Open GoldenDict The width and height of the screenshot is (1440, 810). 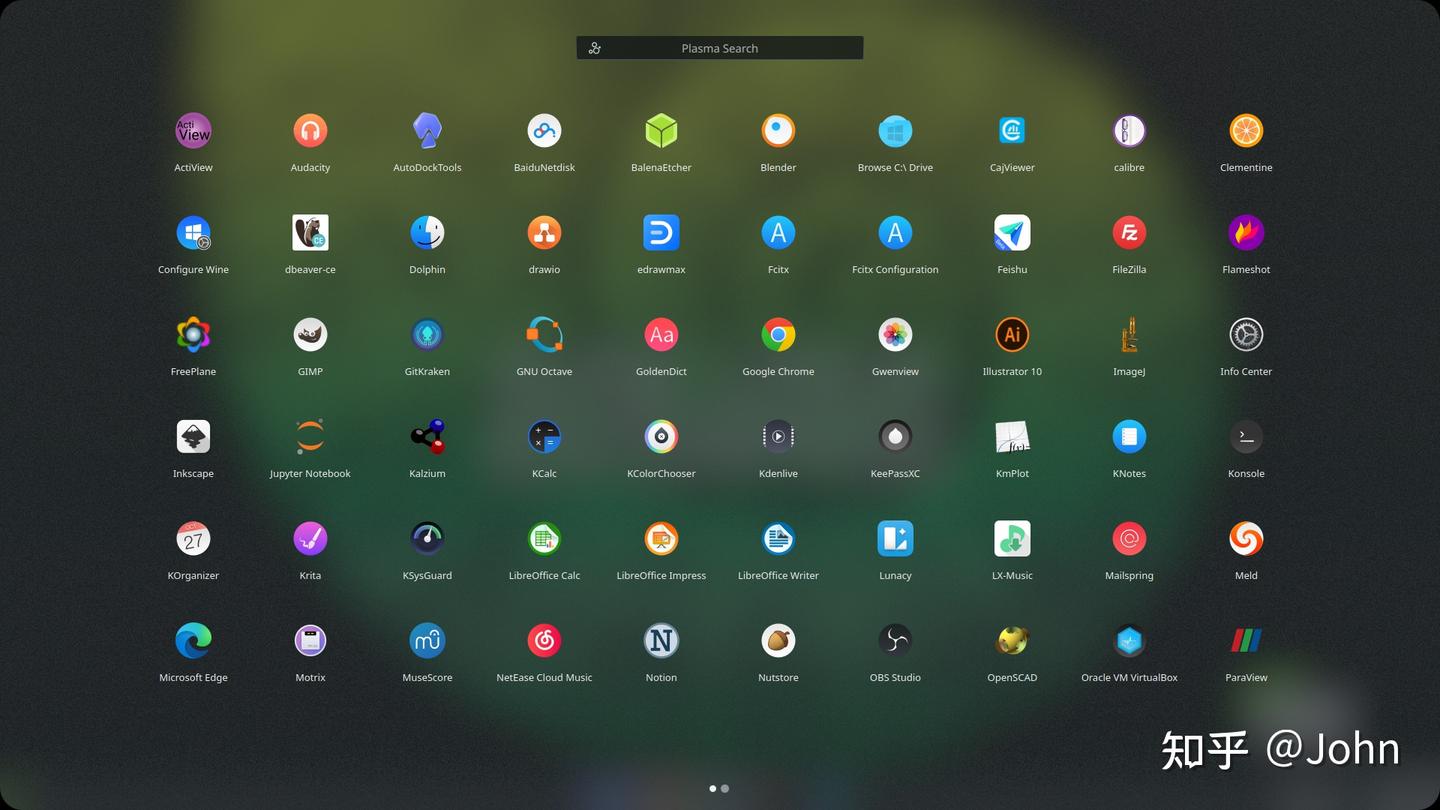tap(661, 335)
